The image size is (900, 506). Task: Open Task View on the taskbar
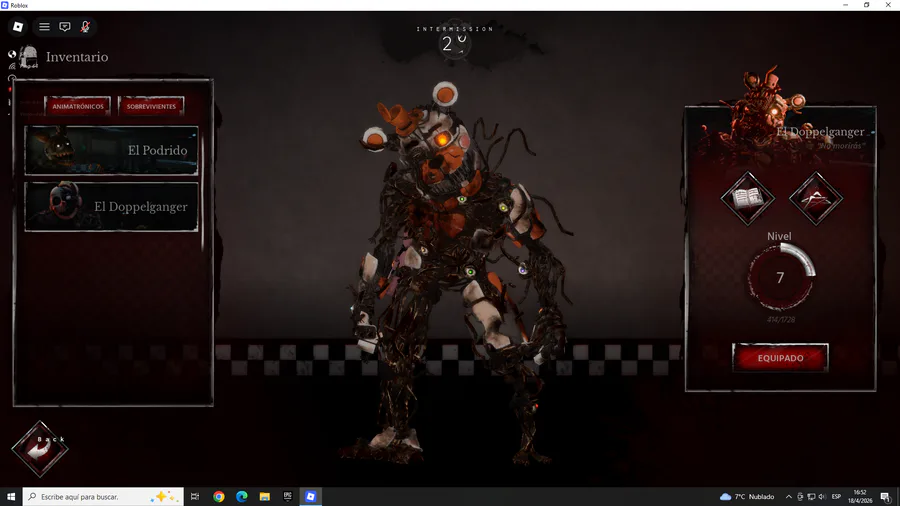point(195,496)
